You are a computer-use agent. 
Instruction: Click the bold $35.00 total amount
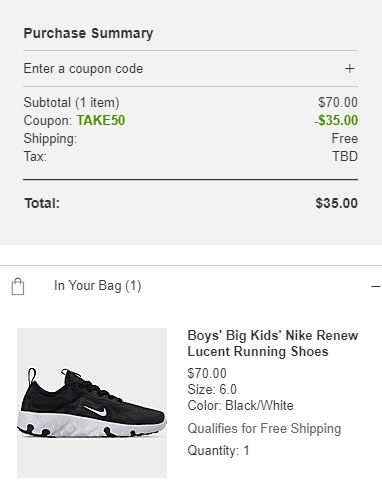(337, 203)
